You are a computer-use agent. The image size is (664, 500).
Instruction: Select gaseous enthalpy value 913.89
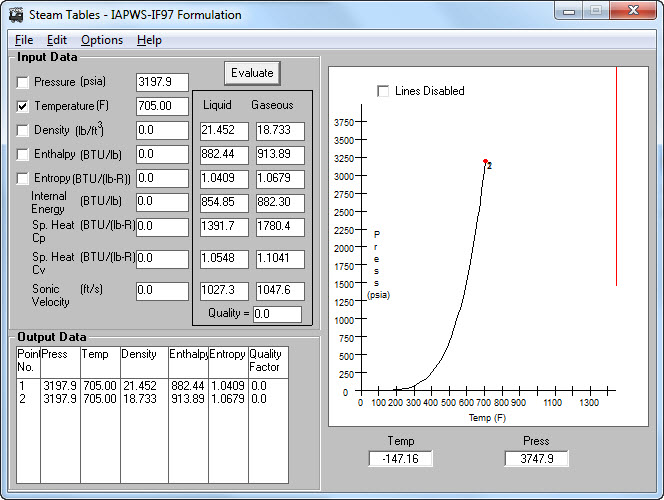[x=280, y=155]
